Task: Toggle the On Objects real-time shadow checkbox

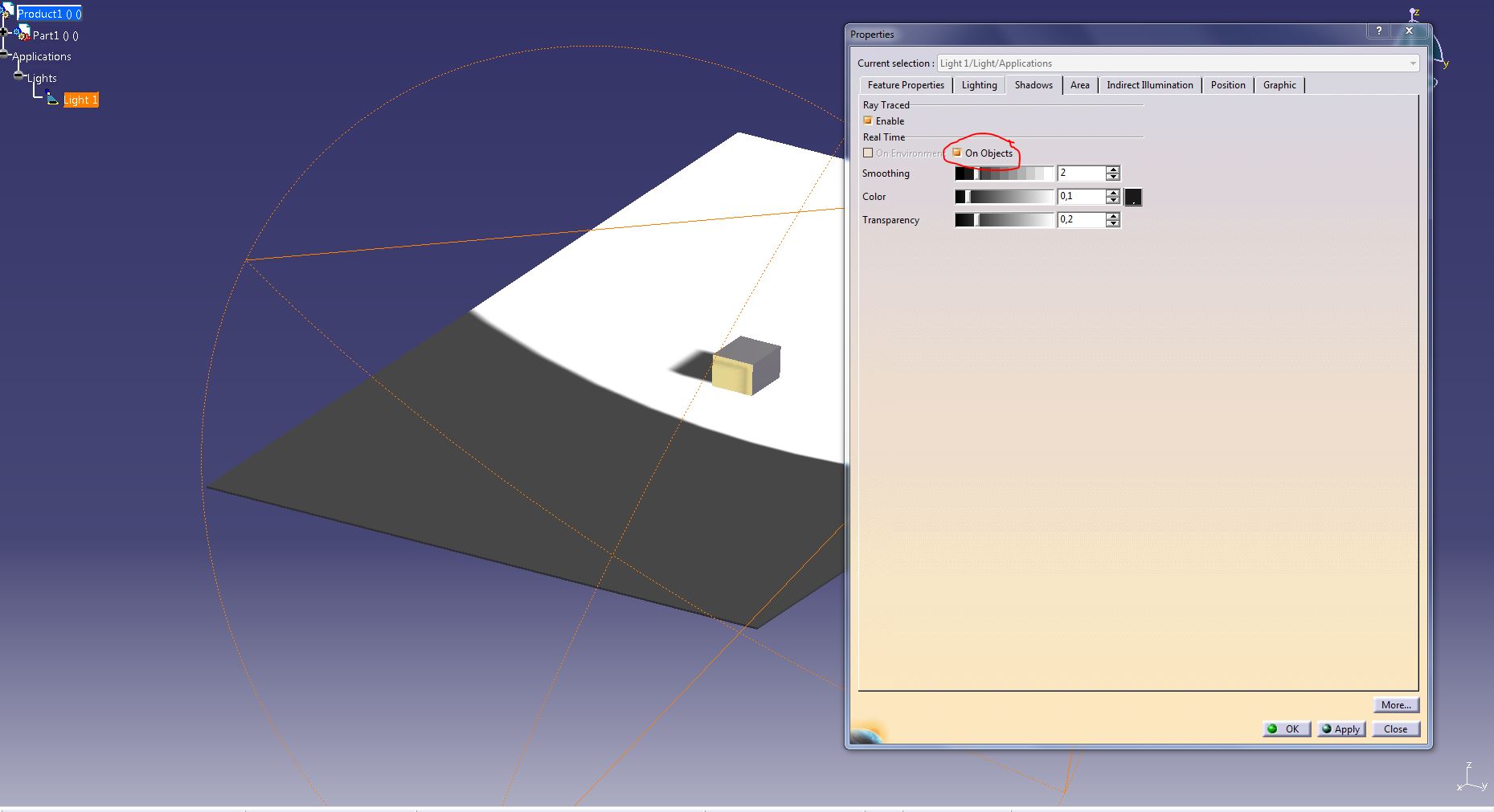Action: pos(956,153)
